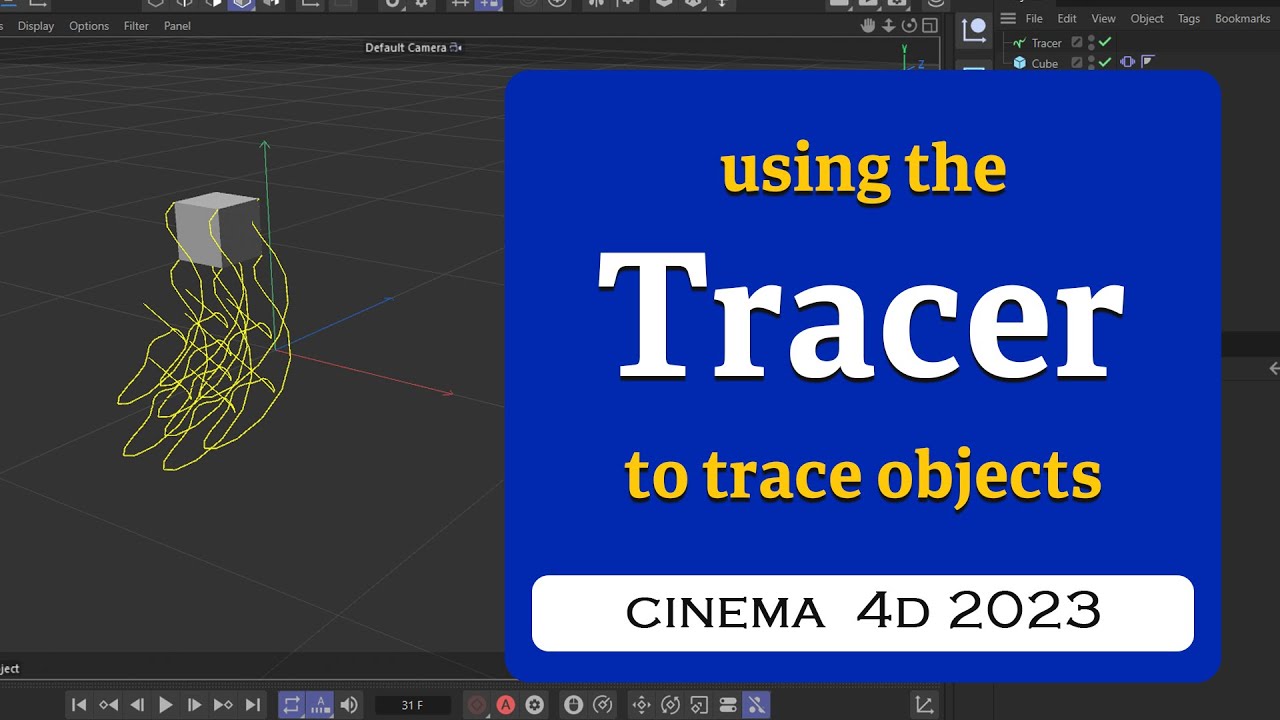This screenshot has height=720, width=1280.
Task: Jump to the start of the timeline
Action: 79,705
